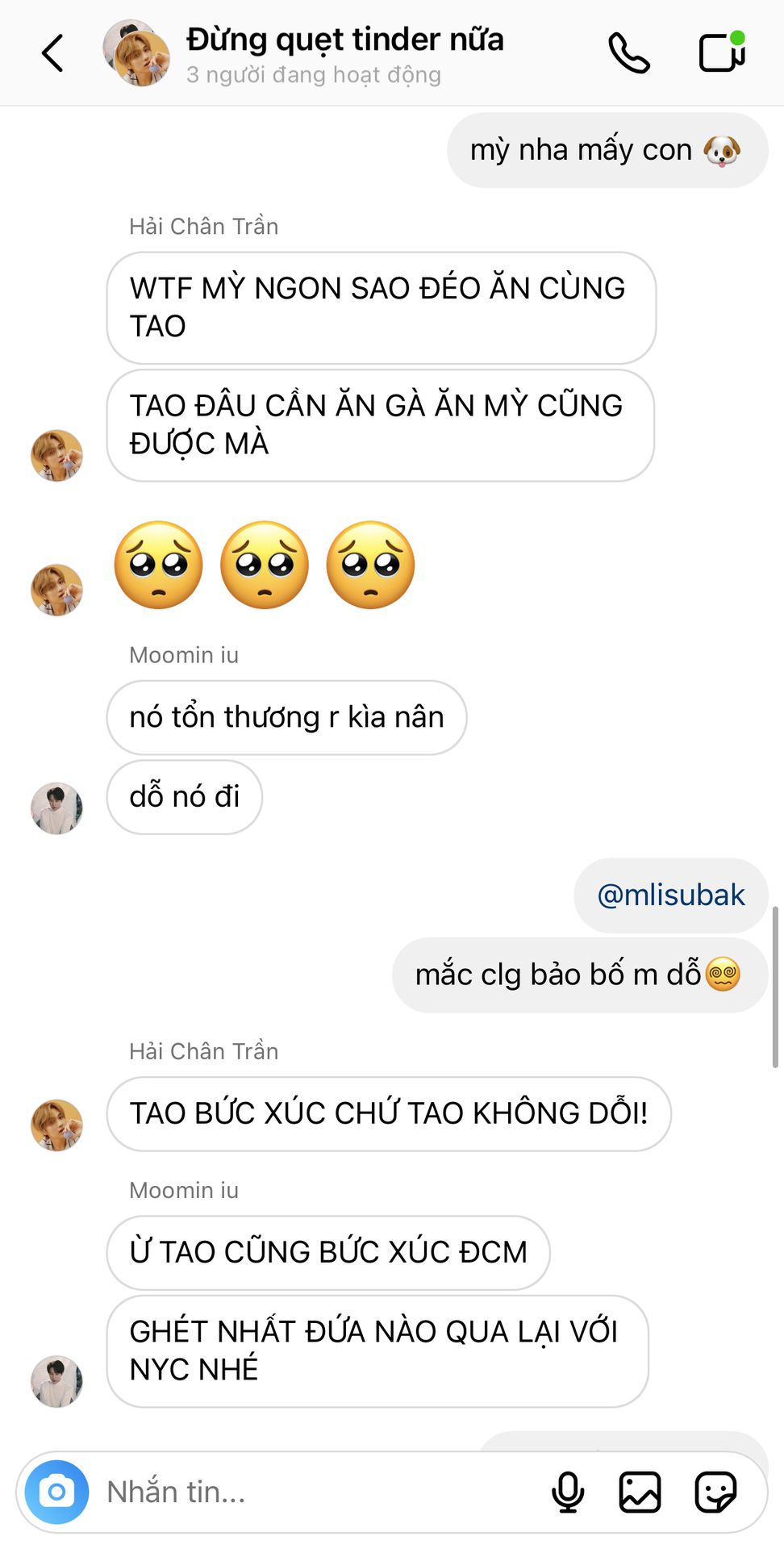
Task: Tap the @mlisubak mention link
Action: 671,896
